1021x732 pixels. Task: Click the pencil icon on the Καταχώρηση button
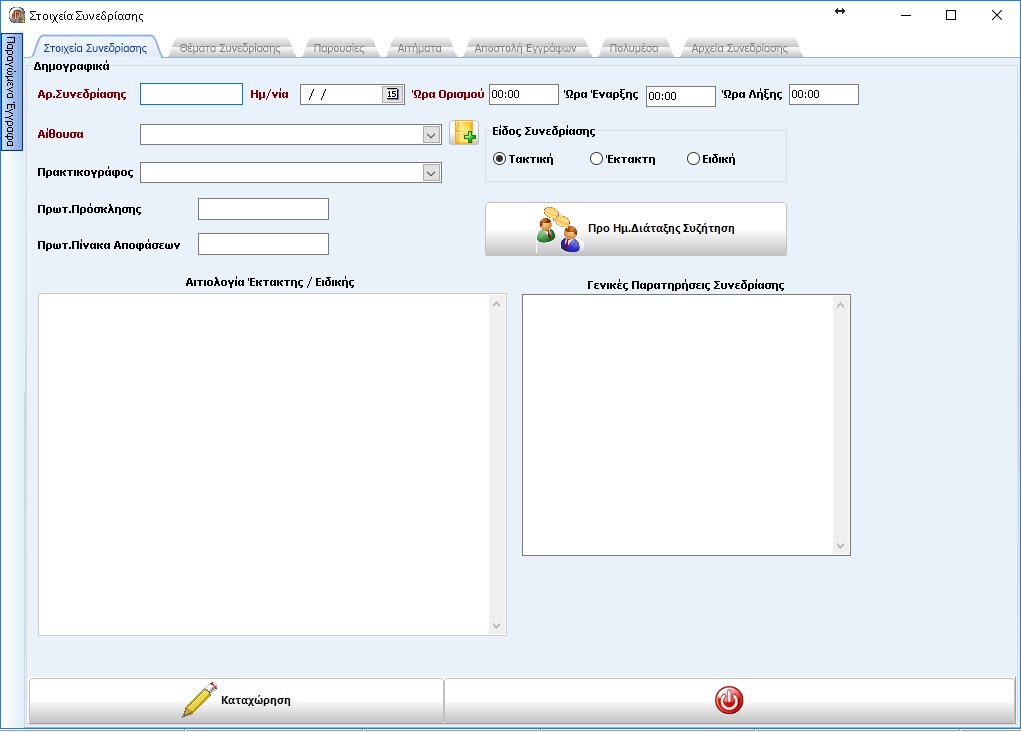(199, 700)
